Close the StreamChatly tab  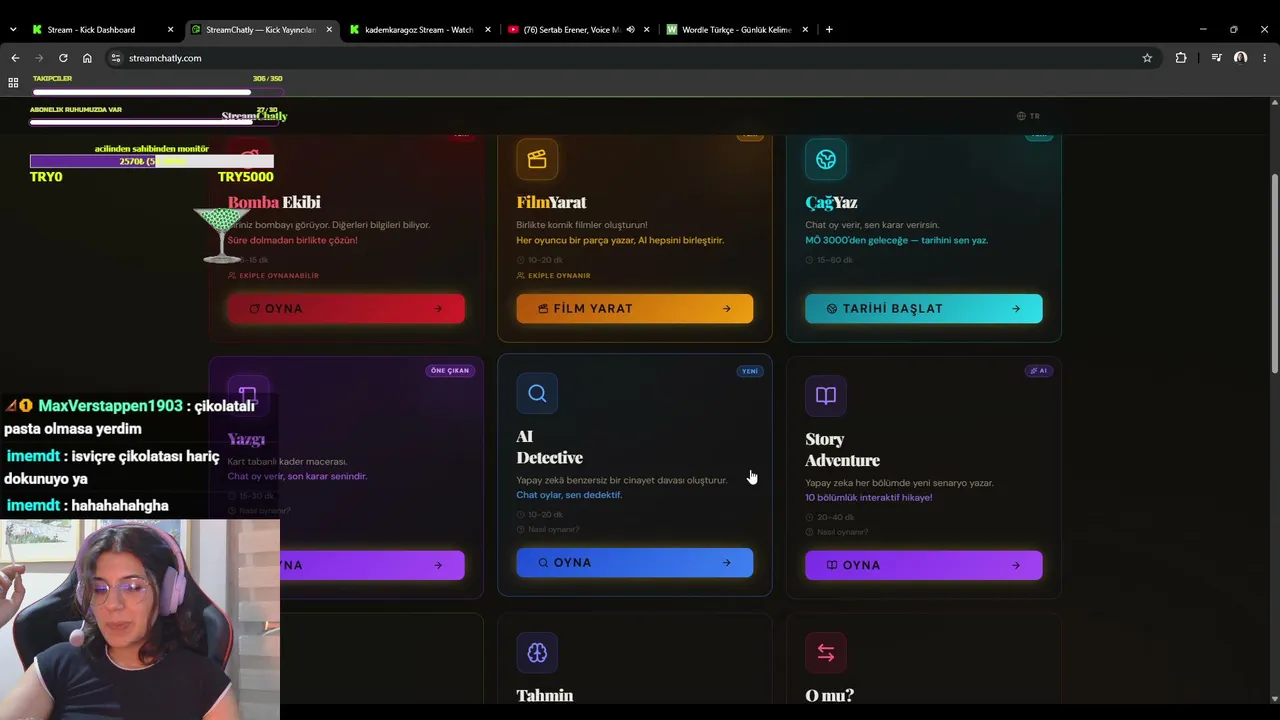(329, 30)
